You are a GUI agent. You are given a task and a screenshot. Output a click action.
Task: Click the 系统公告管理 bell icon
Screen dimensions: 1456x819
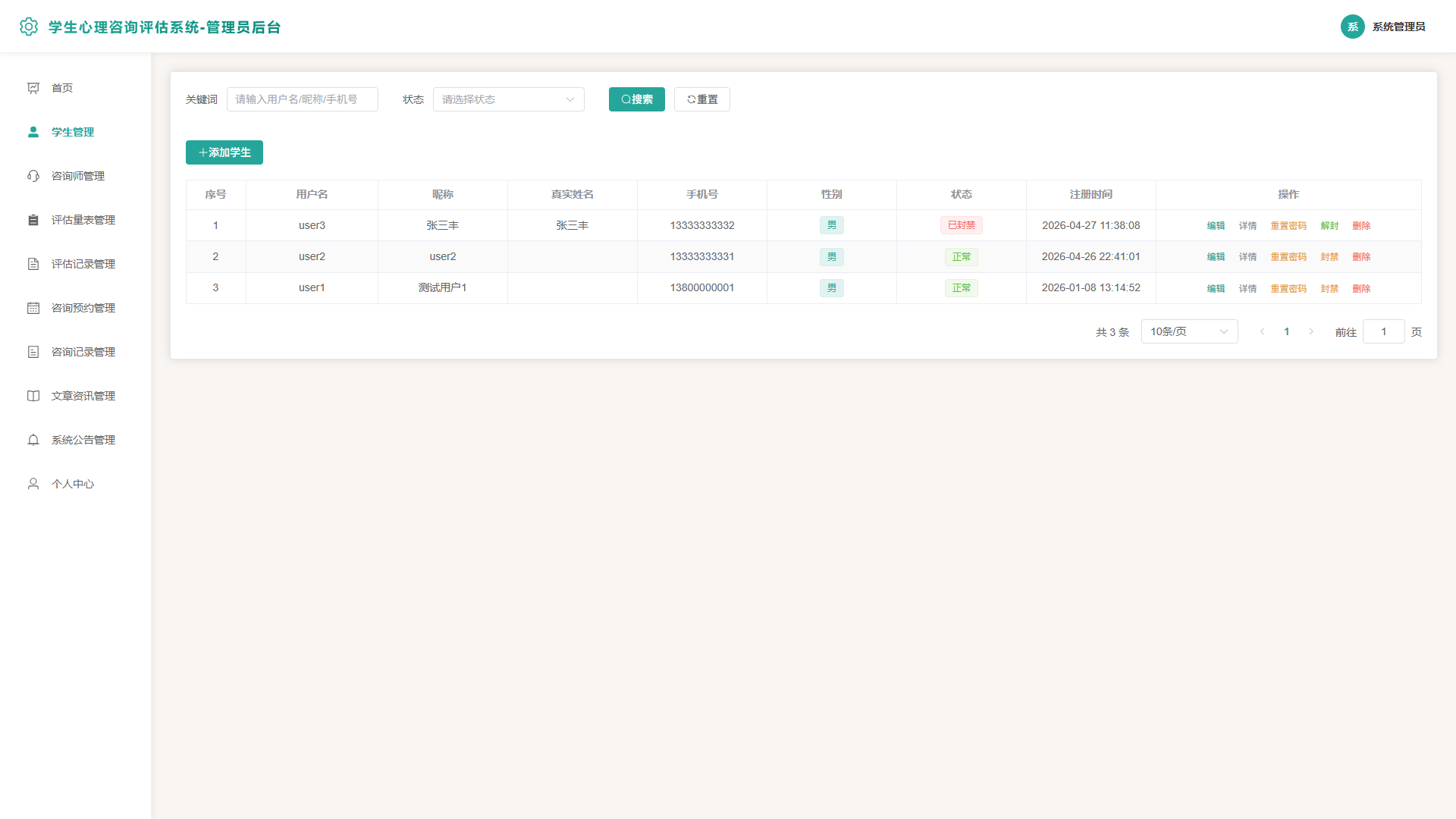33,440
